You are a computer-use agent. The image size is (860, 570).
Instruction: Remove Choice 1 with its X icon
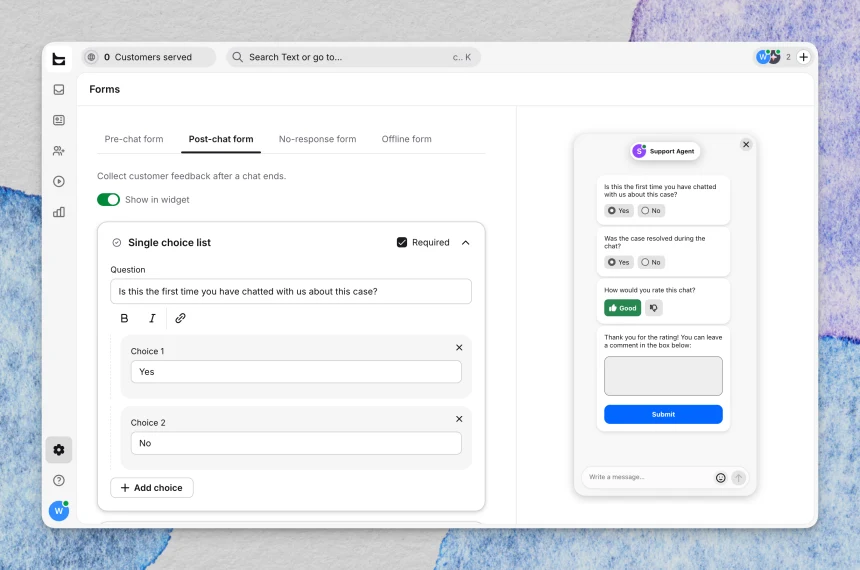(459, 348)
